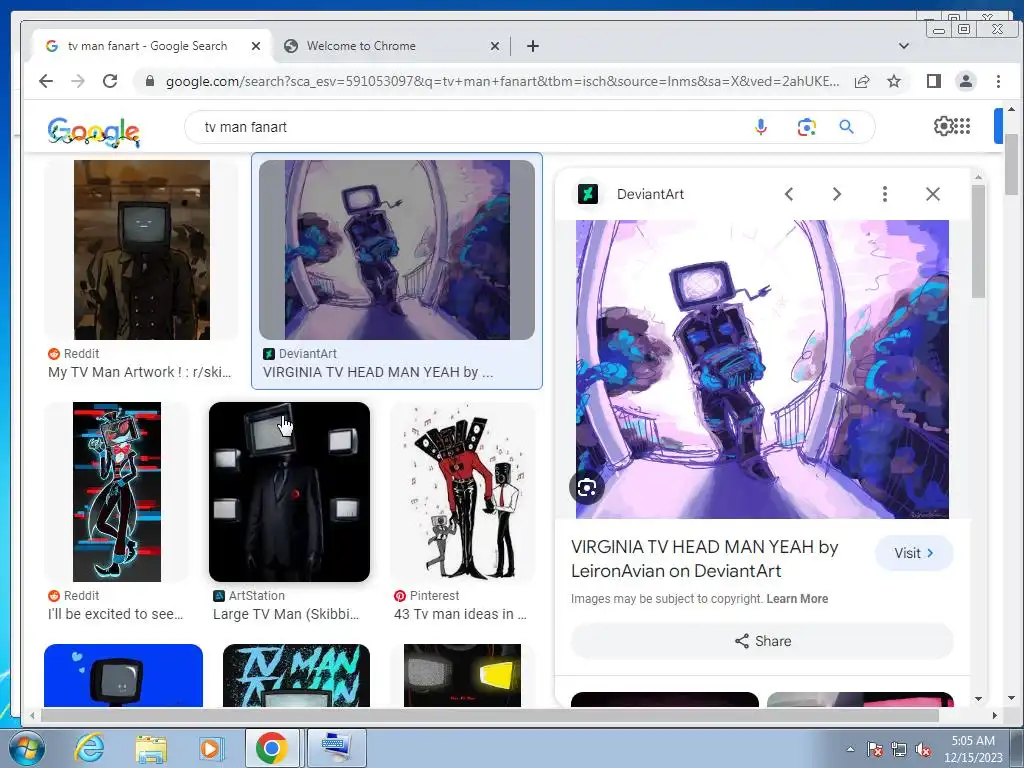This screenshot has width=1024, height=768.
Task: Click 43 Tv man ideas in caption
Action: 460,614
